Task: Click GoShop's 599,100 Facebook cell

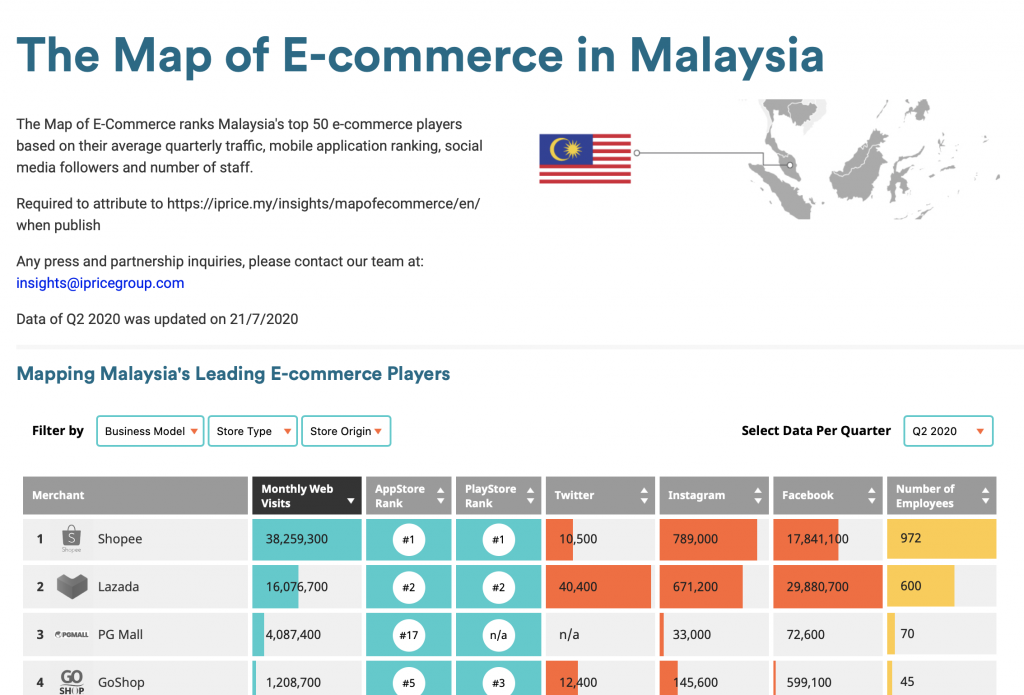Action: [x=828, y=680]
